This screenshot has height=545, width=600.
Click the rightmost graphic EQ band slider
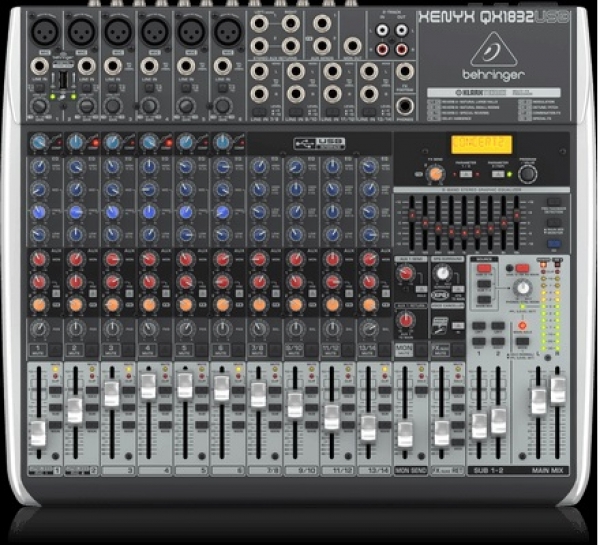(x=517, y=214)
